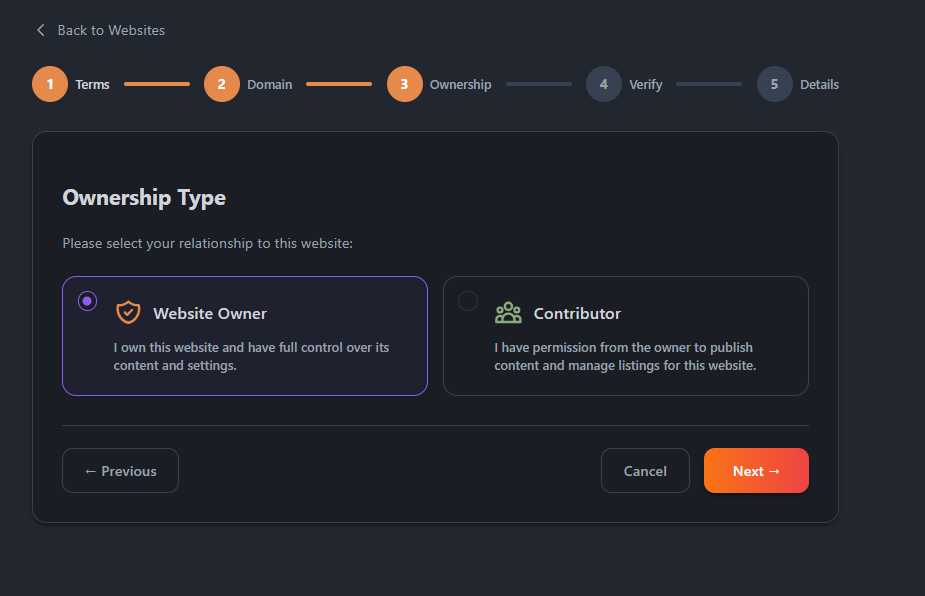
Task: Click the back chevron arrow at top left
Action: [40, 30]
